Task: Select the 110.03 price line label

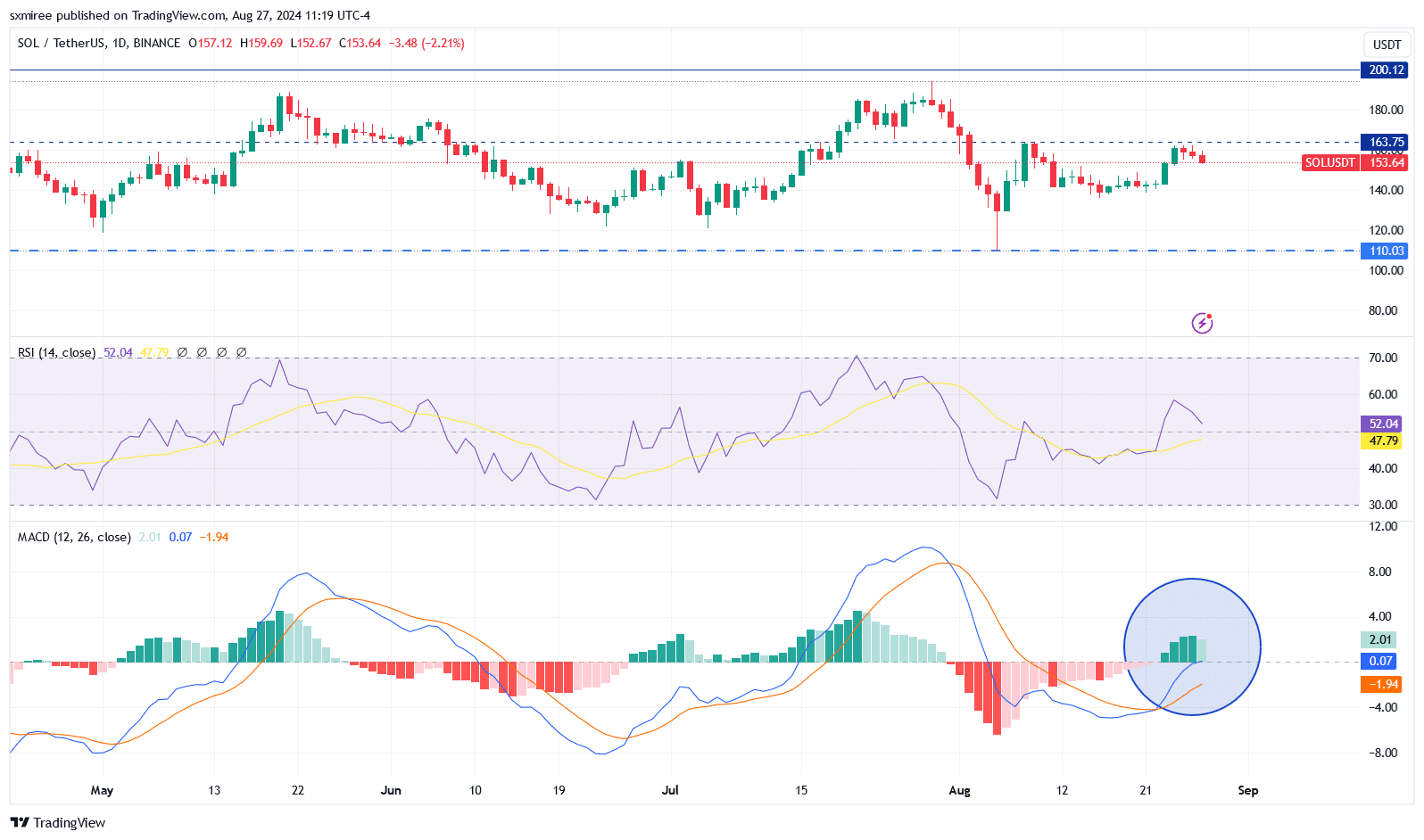Action: coord(1384,251)
